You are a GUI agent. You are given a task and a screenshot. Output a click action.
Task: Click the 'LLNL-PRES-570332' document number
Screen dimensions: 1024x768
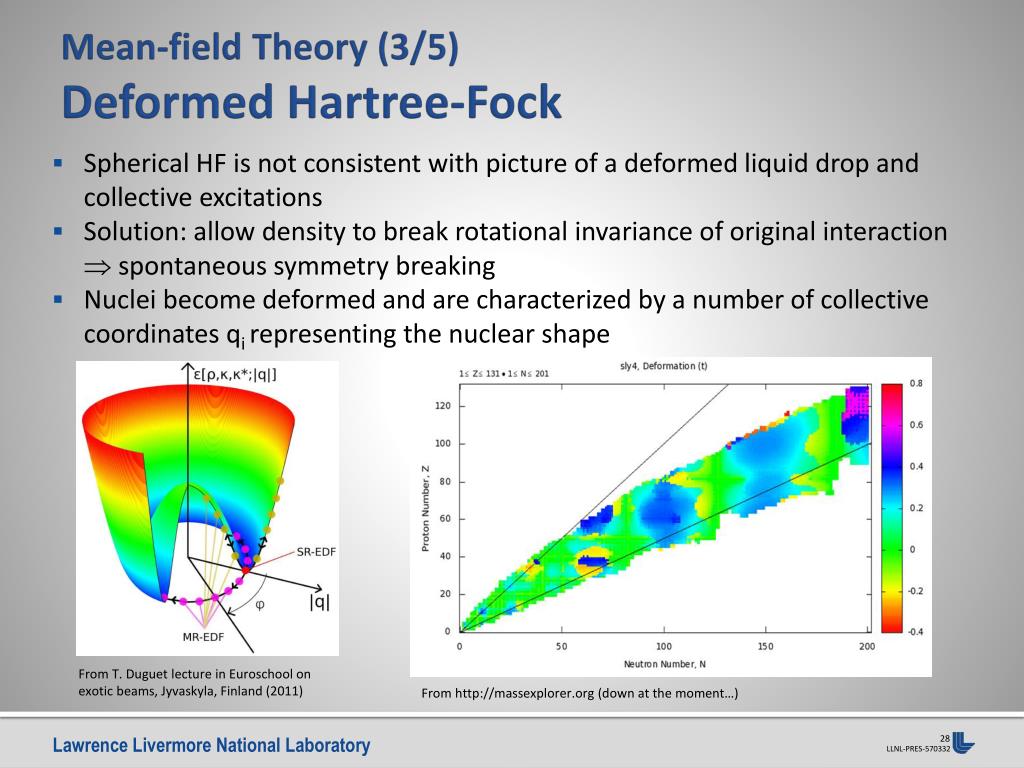[918, 749]
